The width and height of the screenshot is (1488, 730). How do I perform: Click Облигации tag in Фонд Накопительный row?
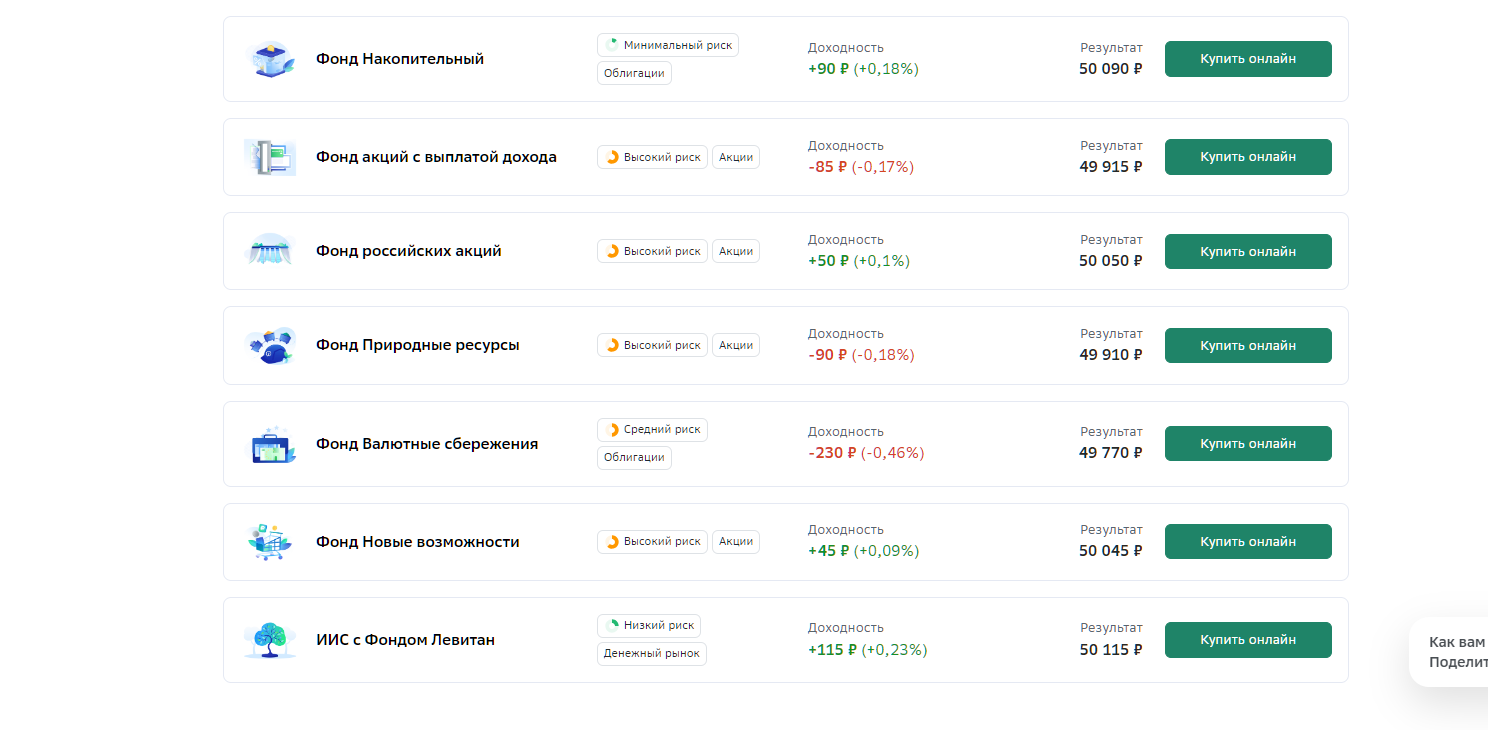click(634, 73)
